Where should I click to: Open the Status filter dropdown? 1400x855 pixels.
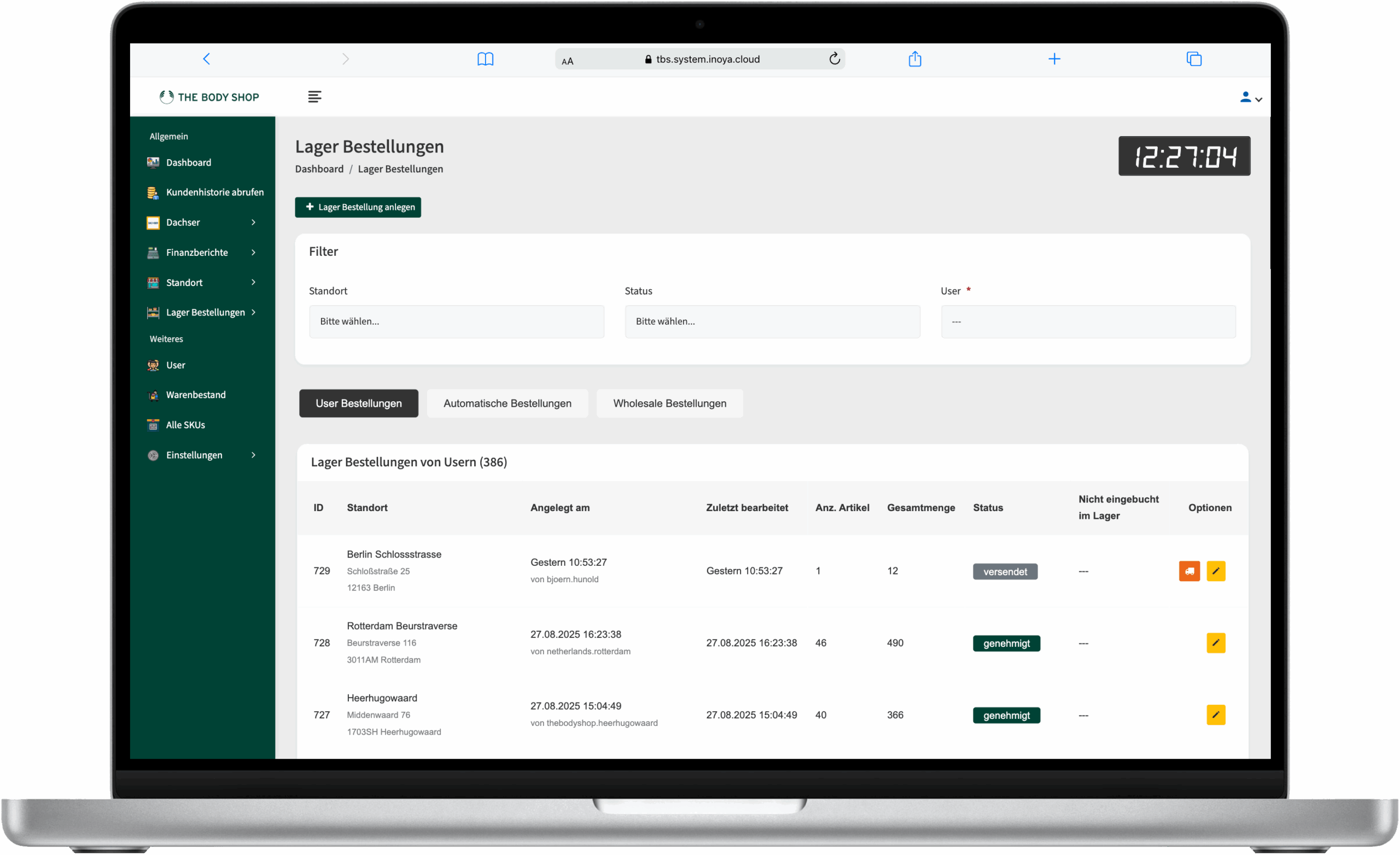click(x=772, y=321)
